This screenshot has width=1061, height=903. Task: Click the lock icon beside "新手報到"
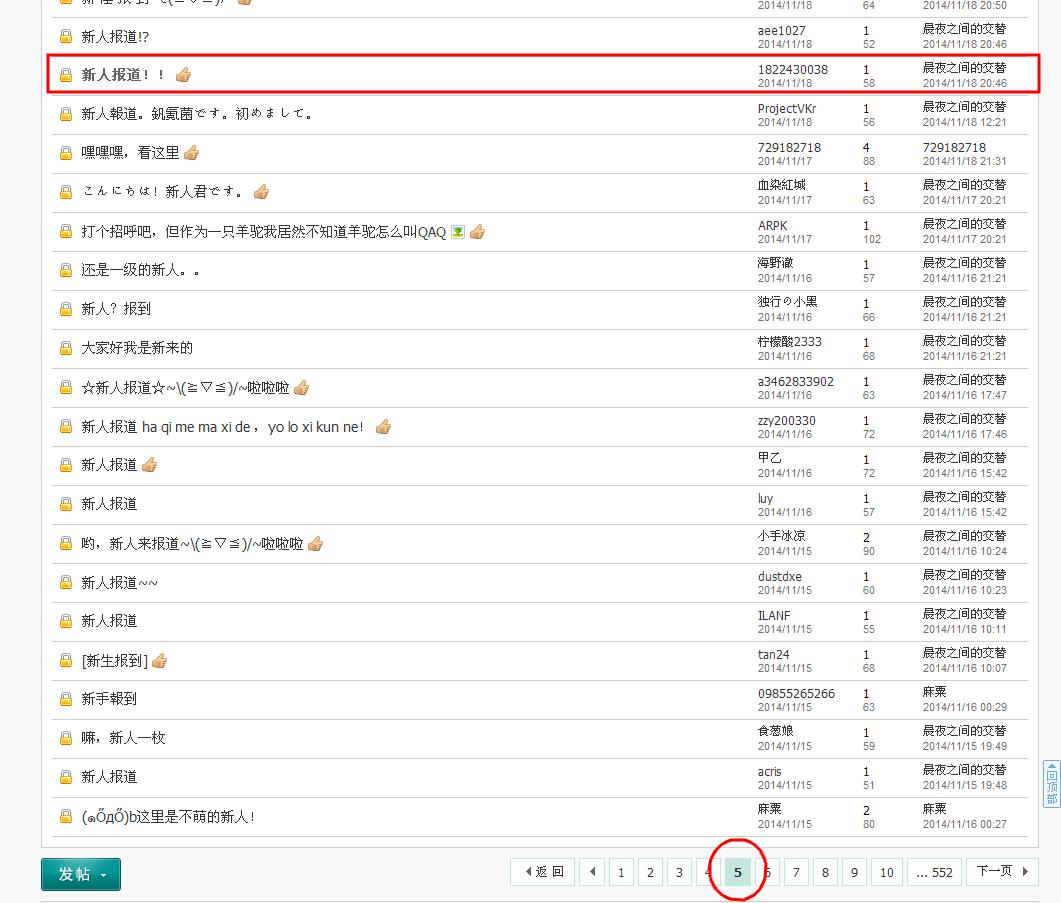coord(66,699)
